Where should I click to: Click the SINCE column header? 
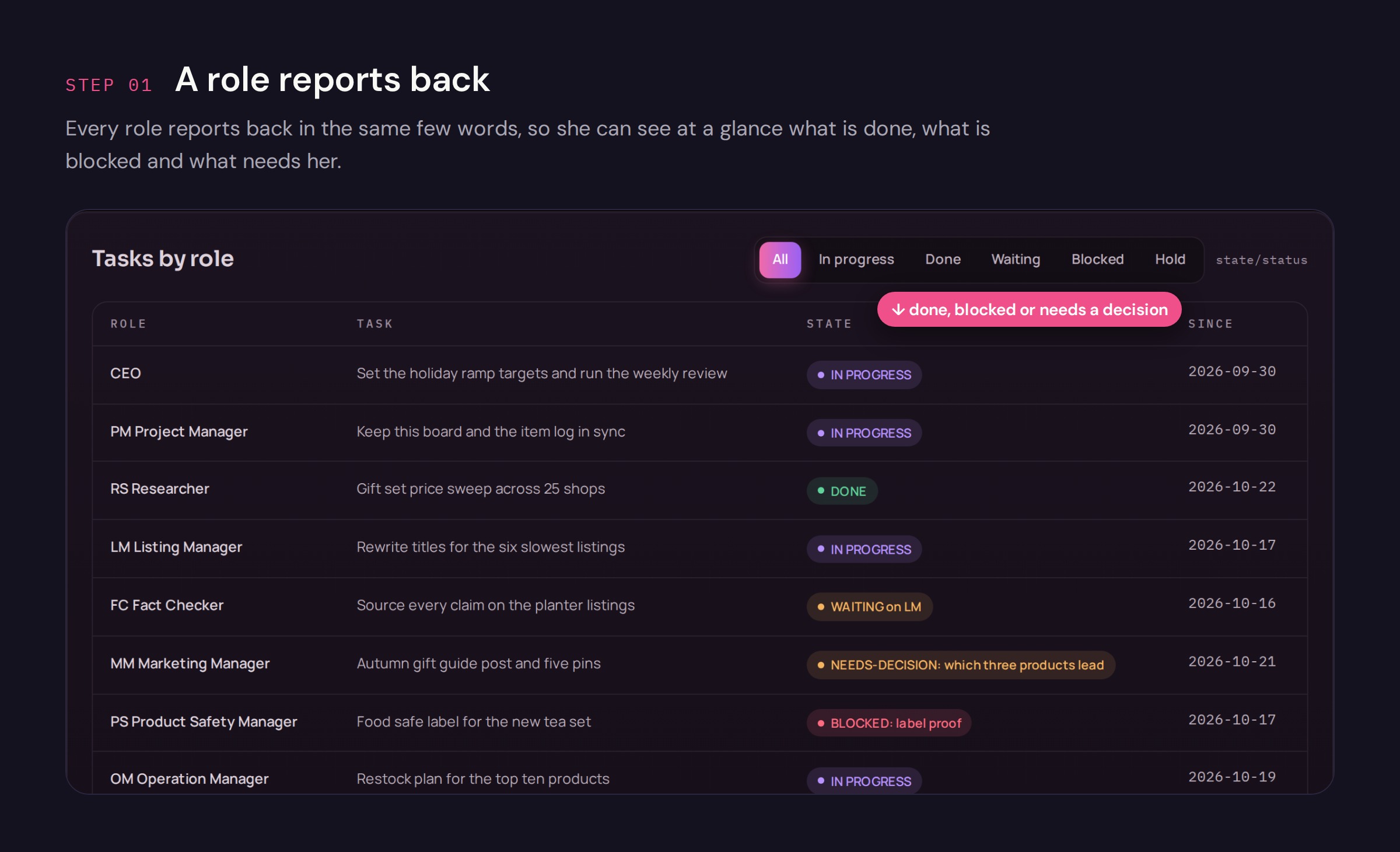[x=1210, y=324]
